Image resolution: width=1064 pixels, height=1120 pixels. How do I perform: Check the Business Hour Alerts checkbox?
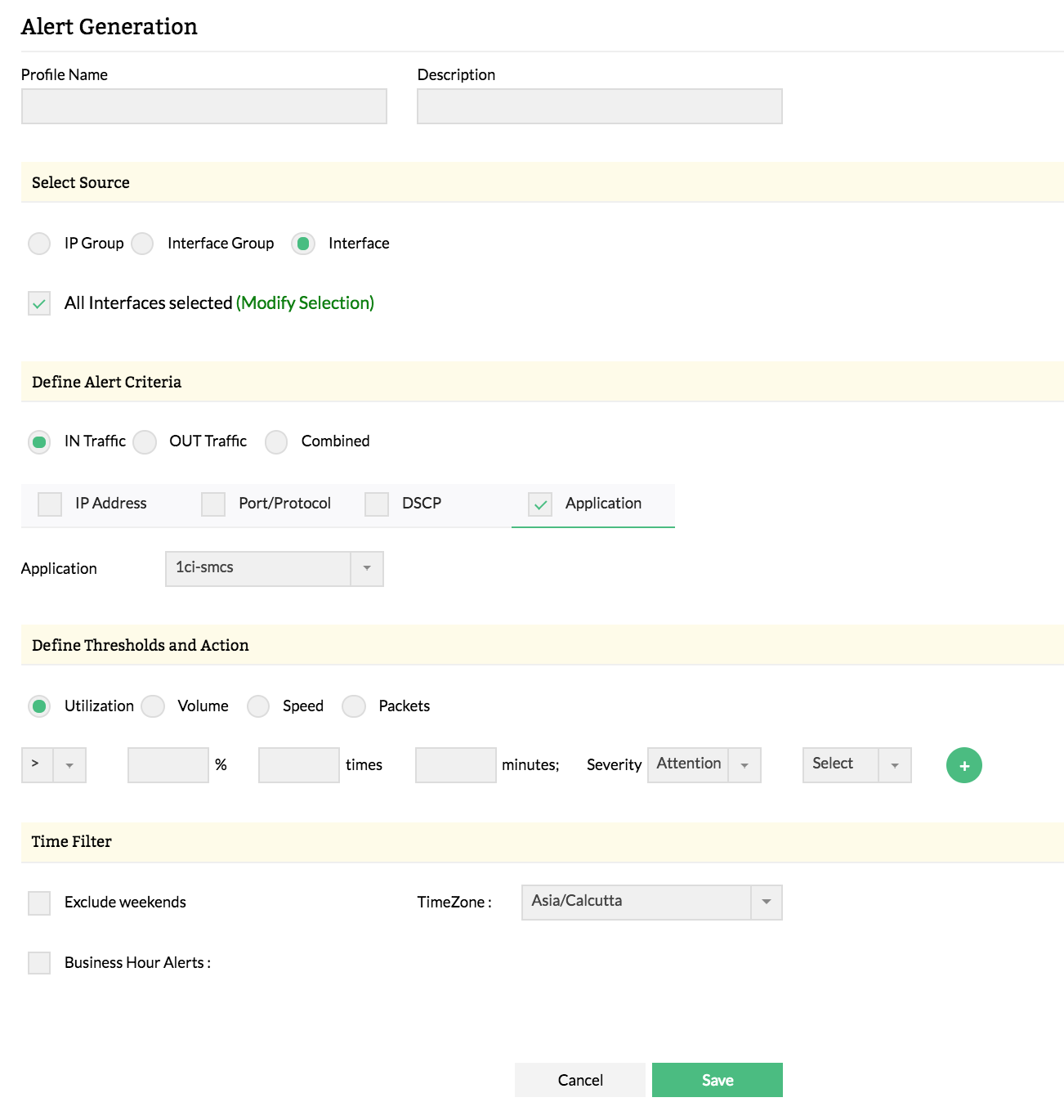[x=39, y=963]
